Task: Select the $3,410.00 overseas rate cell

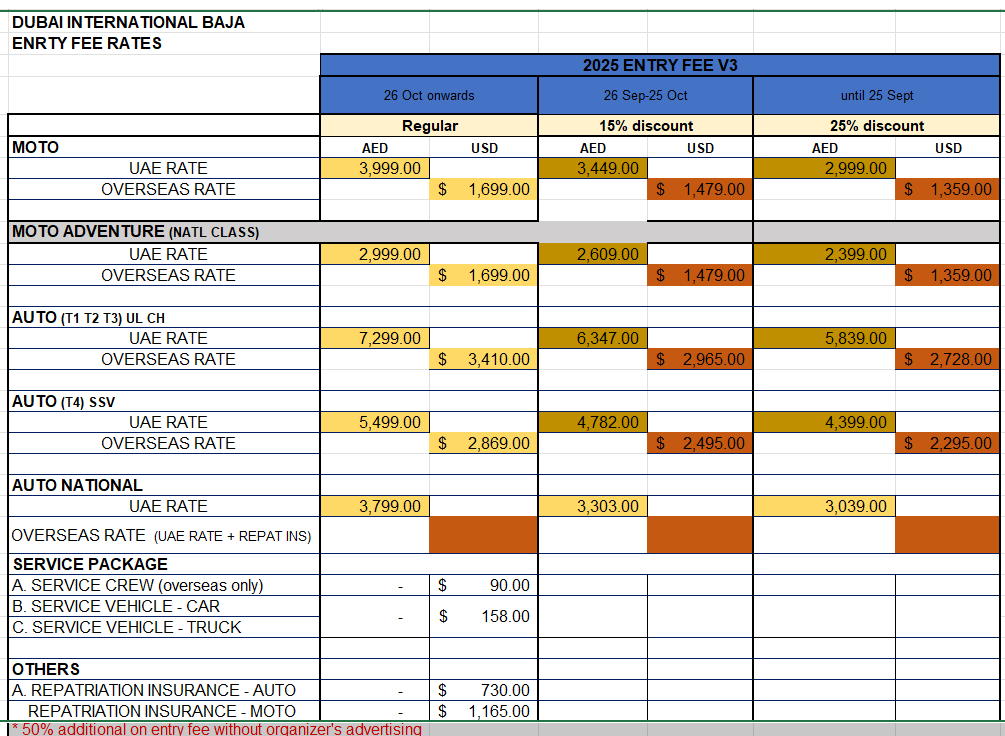Action: click(484, 359)
